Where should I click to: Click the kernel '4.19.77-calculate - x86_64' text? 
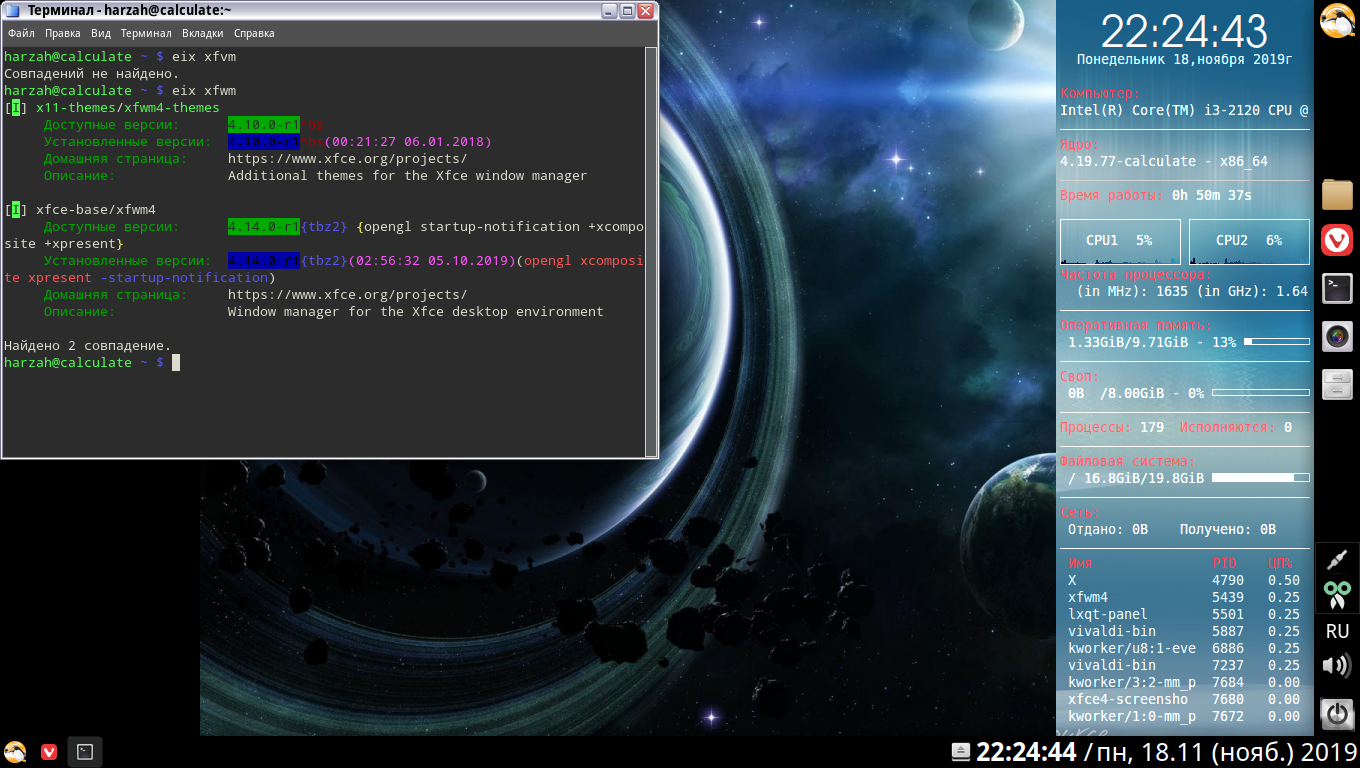(x=1164, y=161)
